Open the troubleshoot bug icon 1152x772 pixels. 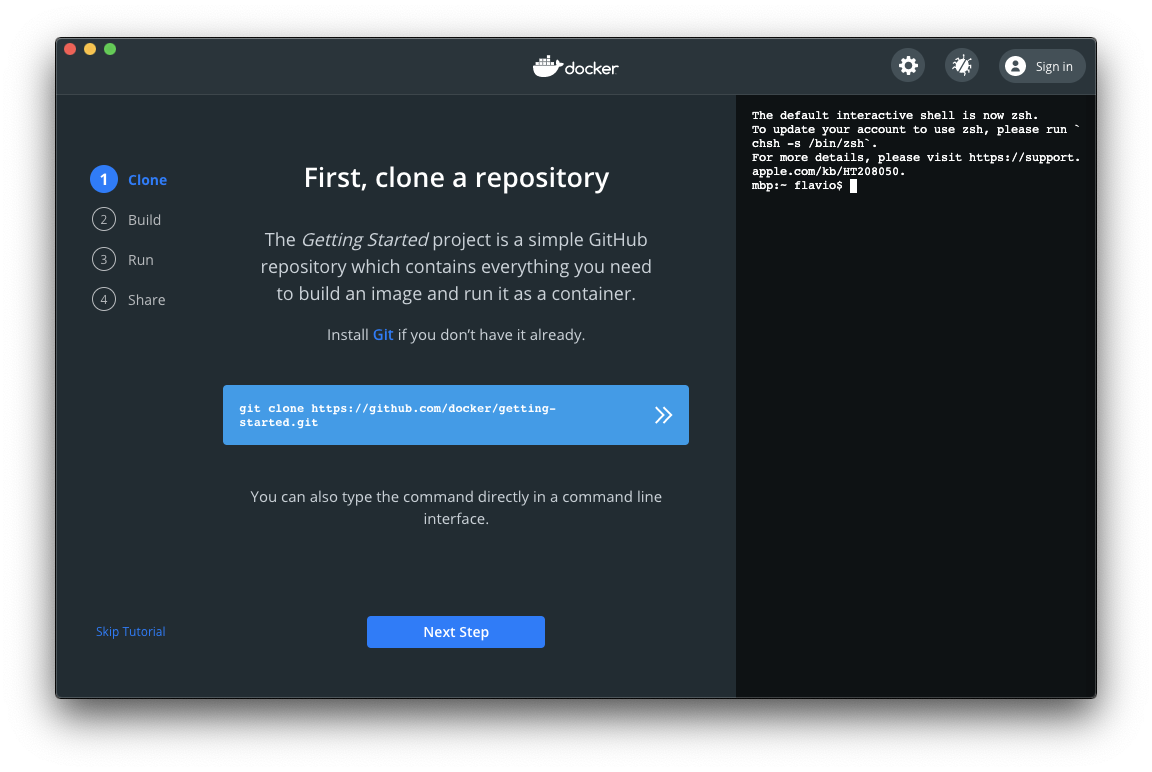[x=962, y=66]
